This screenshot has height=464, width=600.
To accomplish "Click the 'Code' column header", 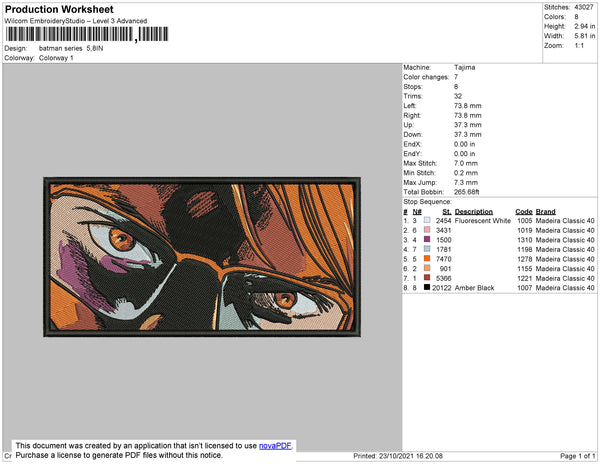I will coord(523,212).
